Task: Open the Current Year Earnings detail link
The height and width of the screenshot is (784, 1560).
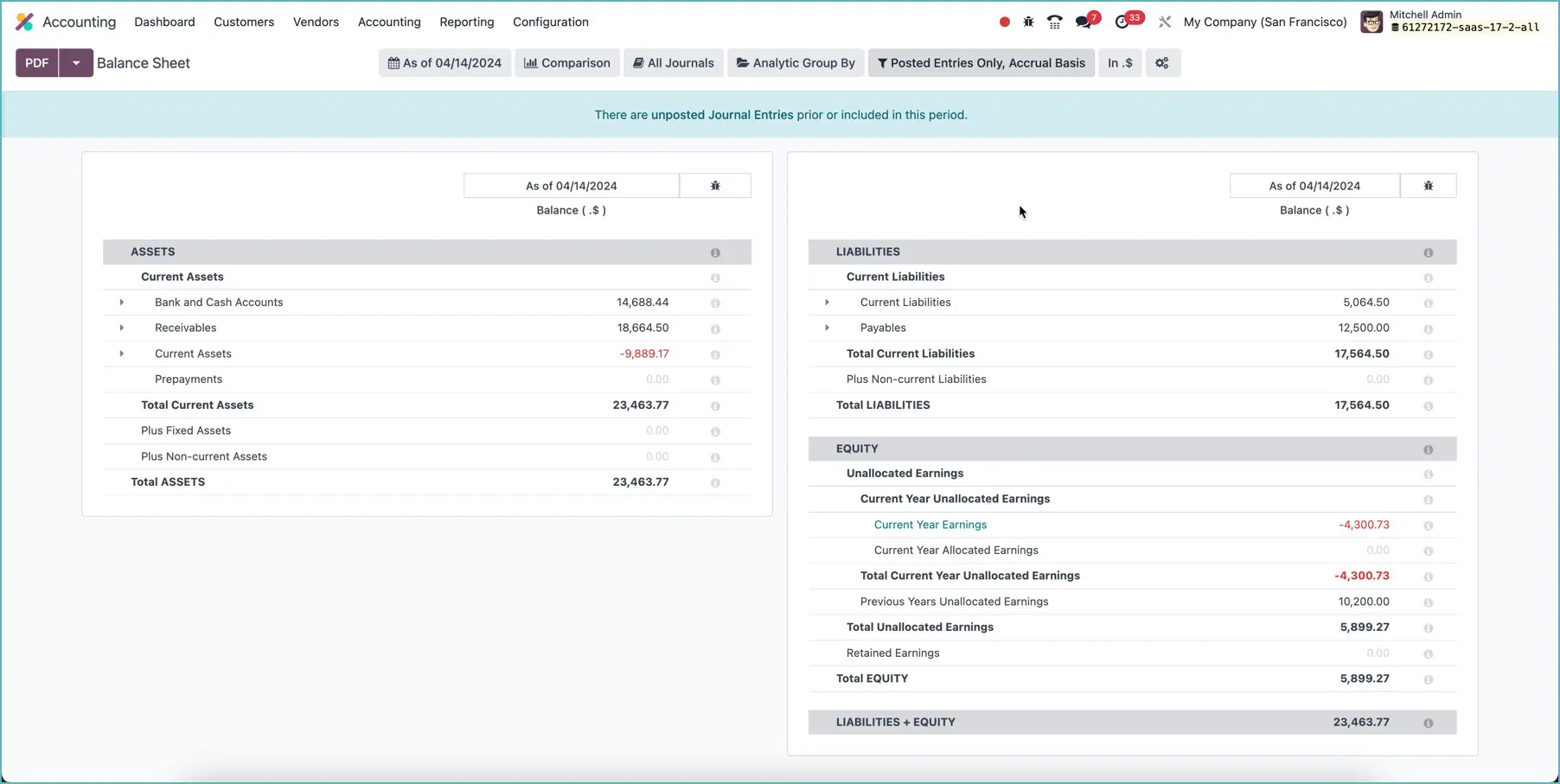Action: [930, 525]
